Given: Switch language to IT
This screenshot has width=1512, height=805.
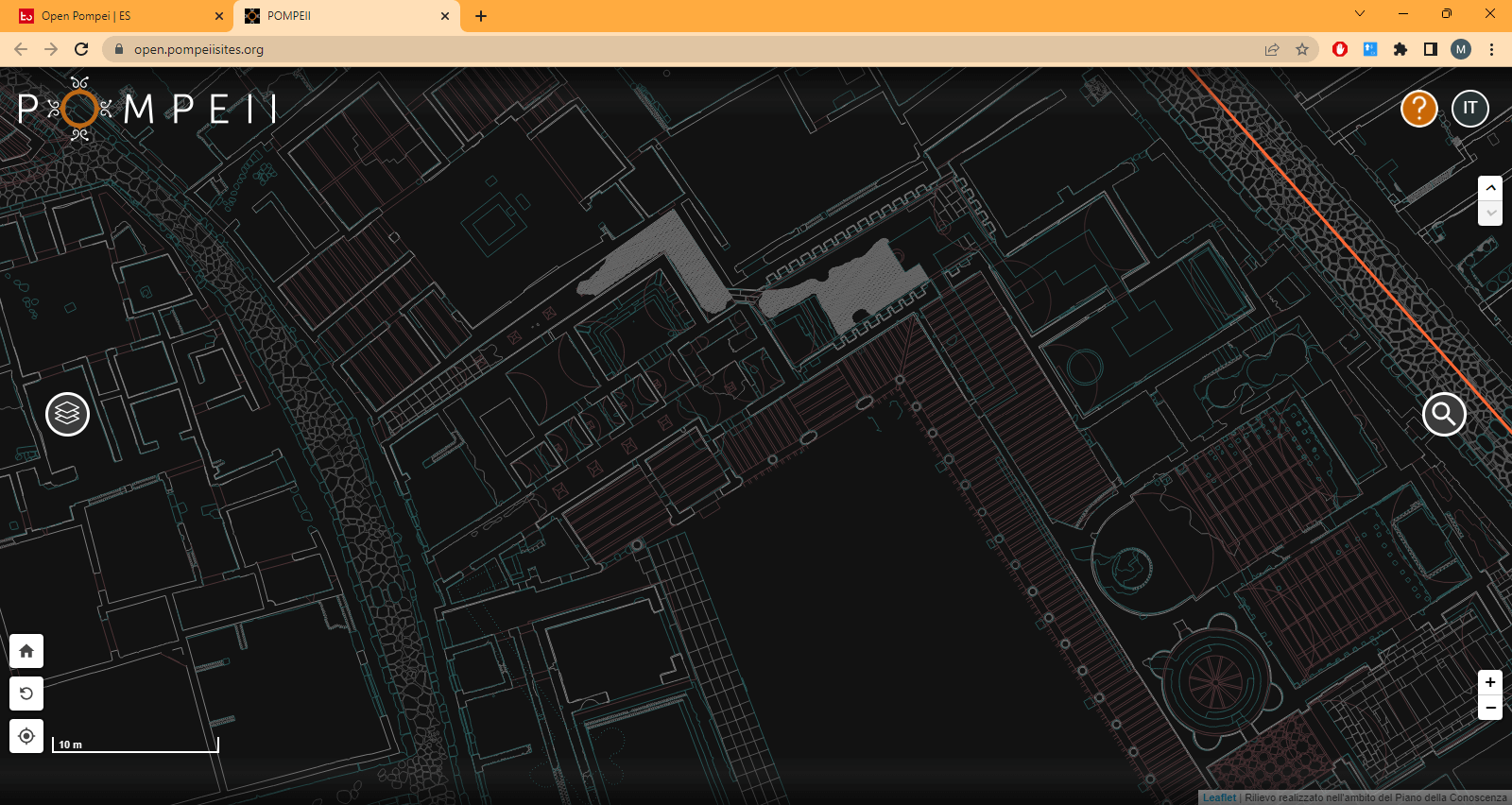Looking at the screenshot, I should (1469, 109).
